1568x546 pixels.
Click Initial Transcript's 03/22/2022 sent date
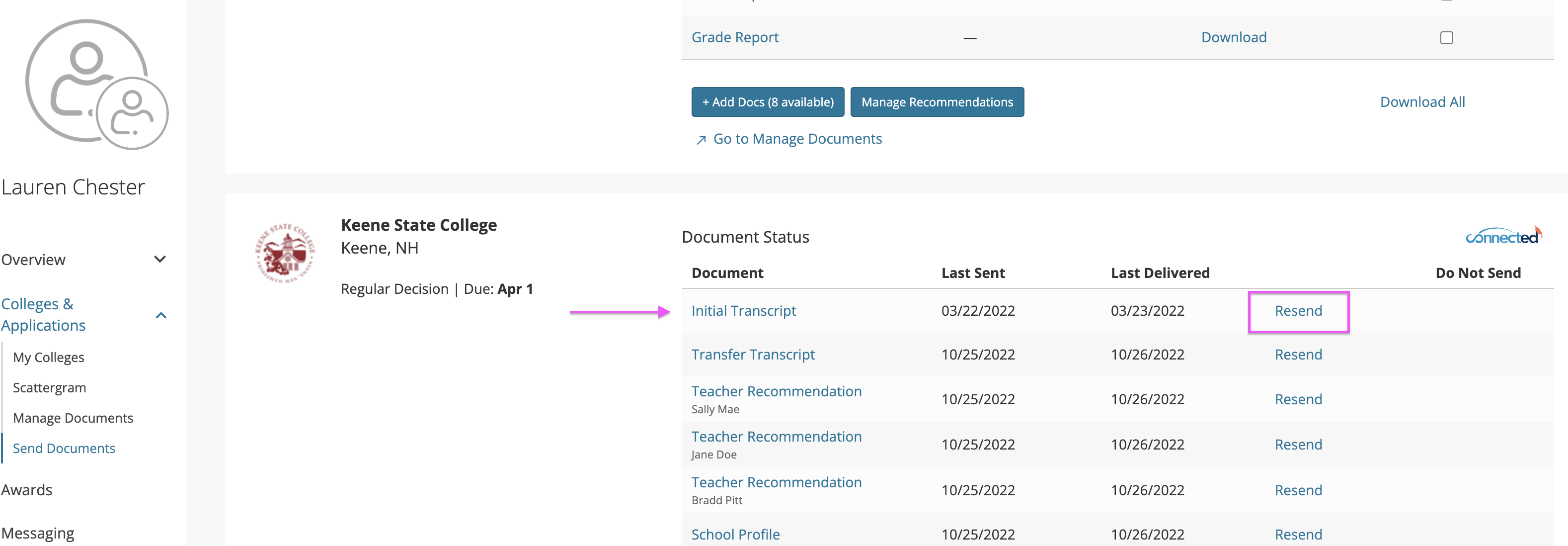[978, 311]
